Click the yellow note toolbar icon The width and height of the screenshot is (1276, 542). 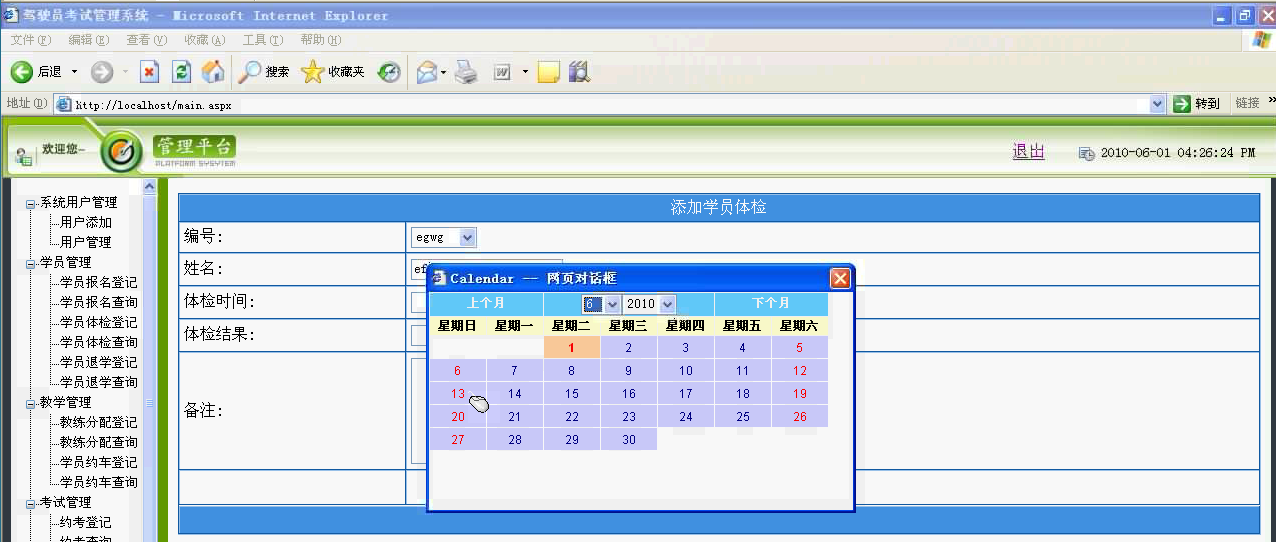(x=548, y=72)
